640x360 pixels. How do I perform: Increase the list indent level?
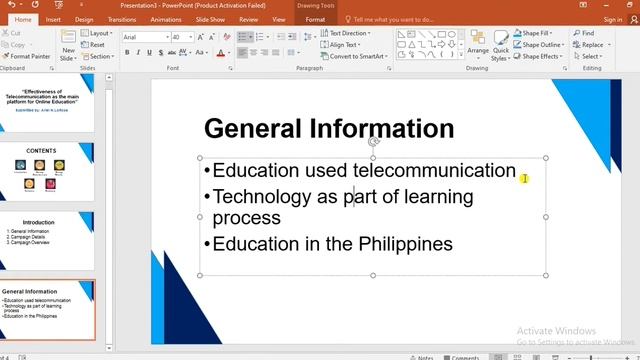coord(292,37)
